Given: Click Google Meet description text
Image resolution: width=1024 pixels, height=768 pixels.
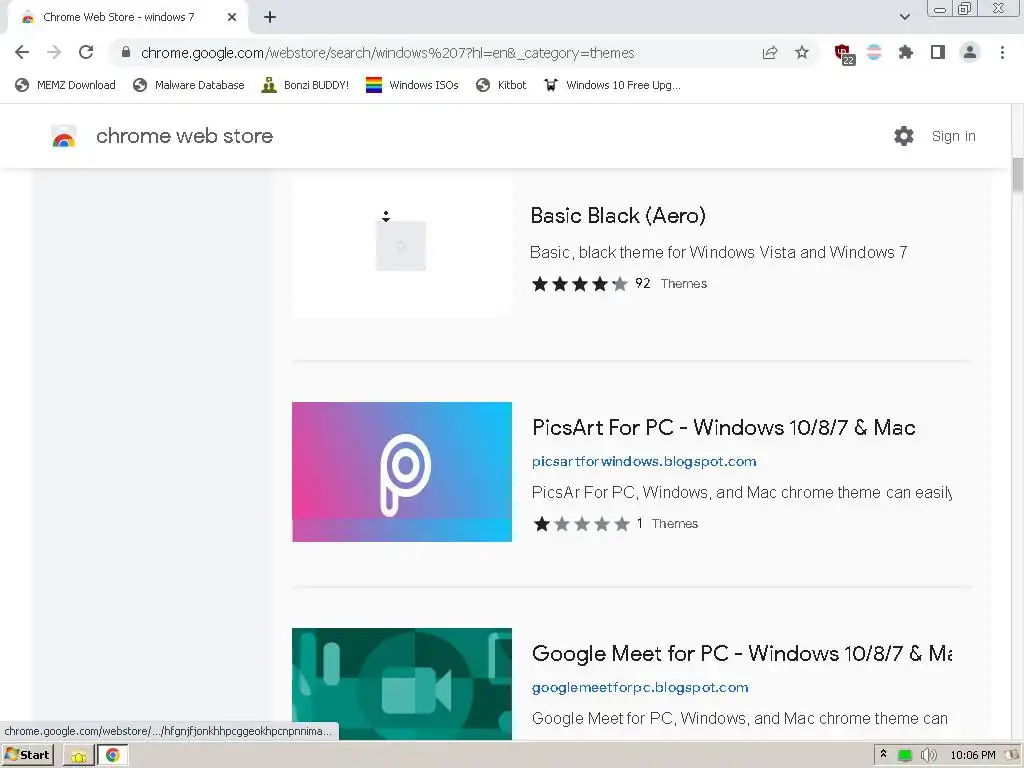Looking at the screenshot, I should click(739, 718).
